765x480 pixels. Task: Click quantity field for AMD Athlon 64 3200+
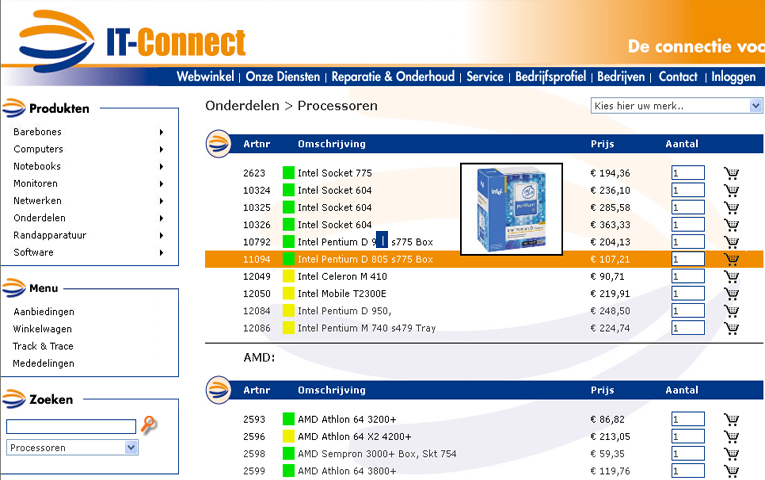(688, 419)
